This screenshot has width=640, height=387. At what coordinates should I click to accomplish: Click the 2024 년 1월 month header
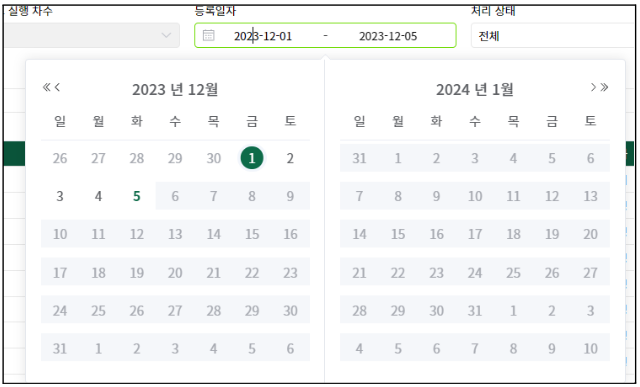[475, 89]
